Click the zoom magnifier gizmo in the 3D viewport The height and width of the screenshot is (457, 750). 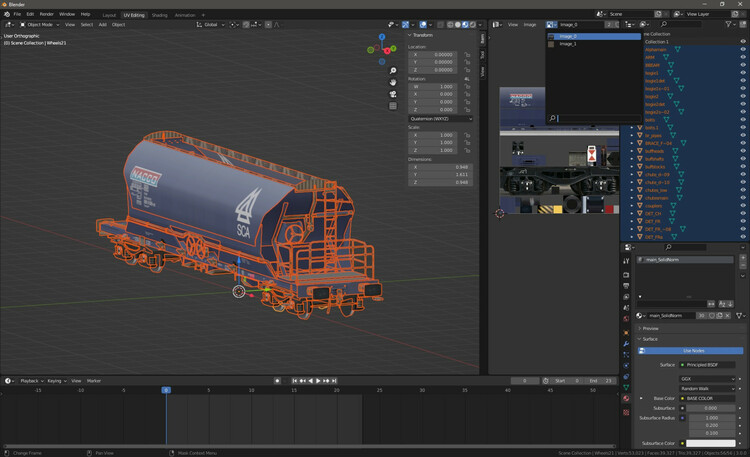393,71
